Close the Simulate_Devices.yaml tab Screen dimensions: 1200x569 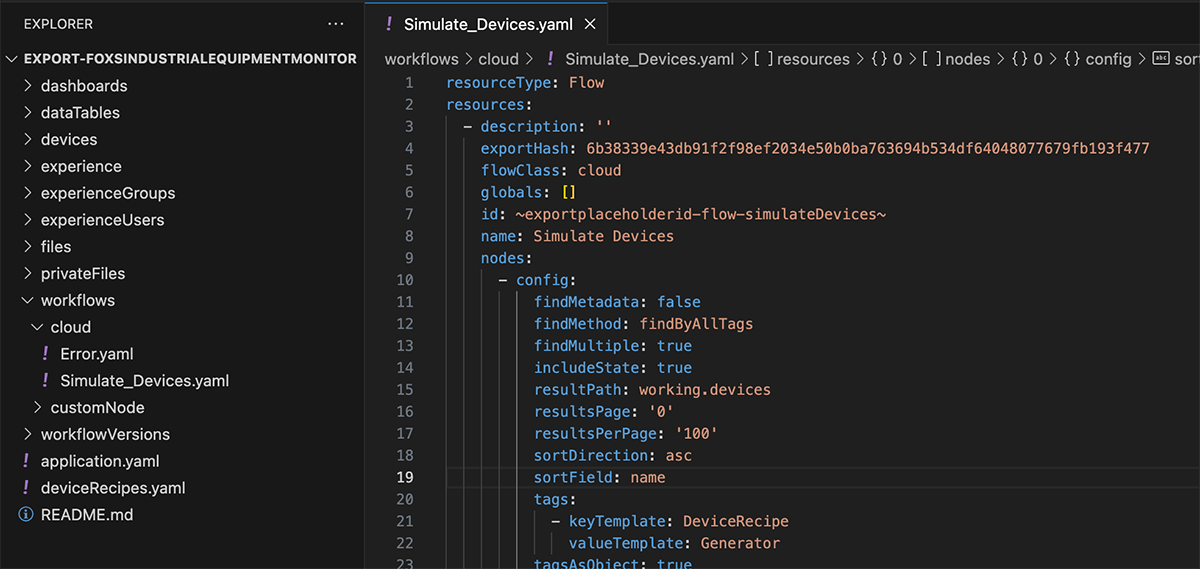coord(590,24)
